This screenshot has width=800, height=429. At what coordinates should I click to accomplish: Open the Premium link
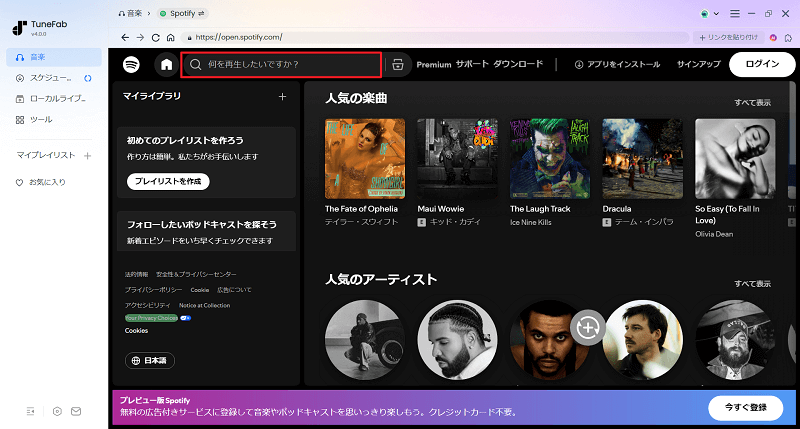(x=434, y=65)
